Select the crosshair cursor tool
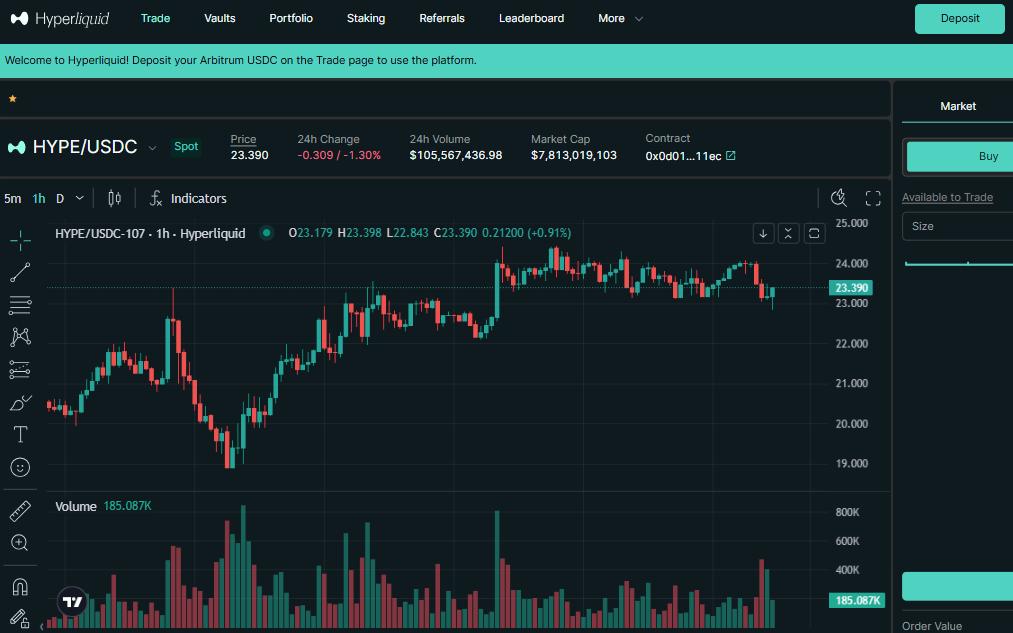The height and width of the screenshot is (633, 1013). tap(20, 240)
